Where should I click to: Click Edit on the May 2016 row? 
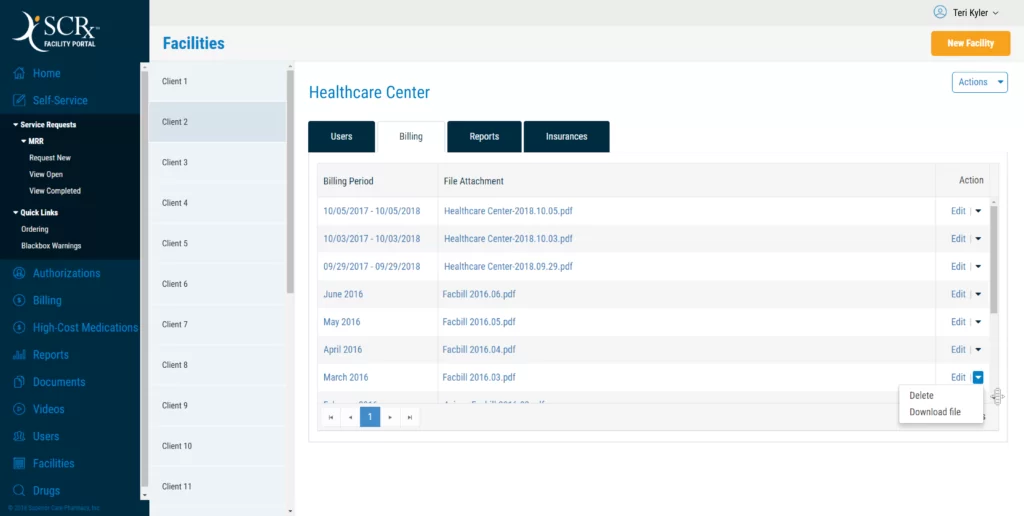tap(958, 322)
